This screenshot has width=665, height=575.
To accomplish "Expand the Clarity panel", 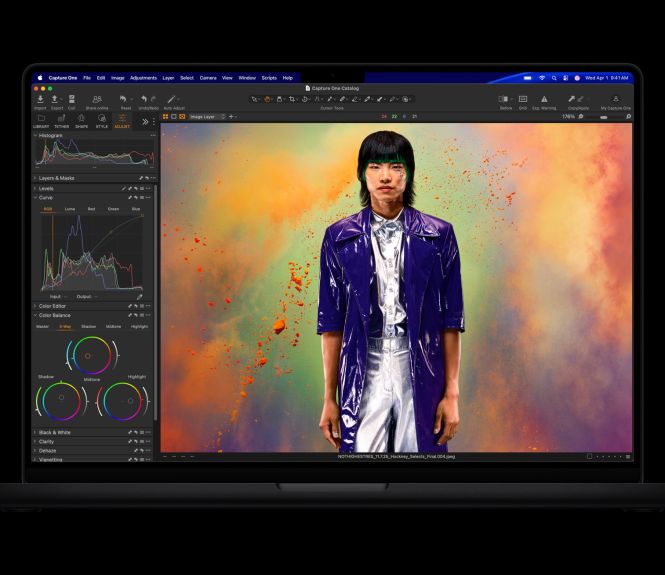I will [36, 441].
